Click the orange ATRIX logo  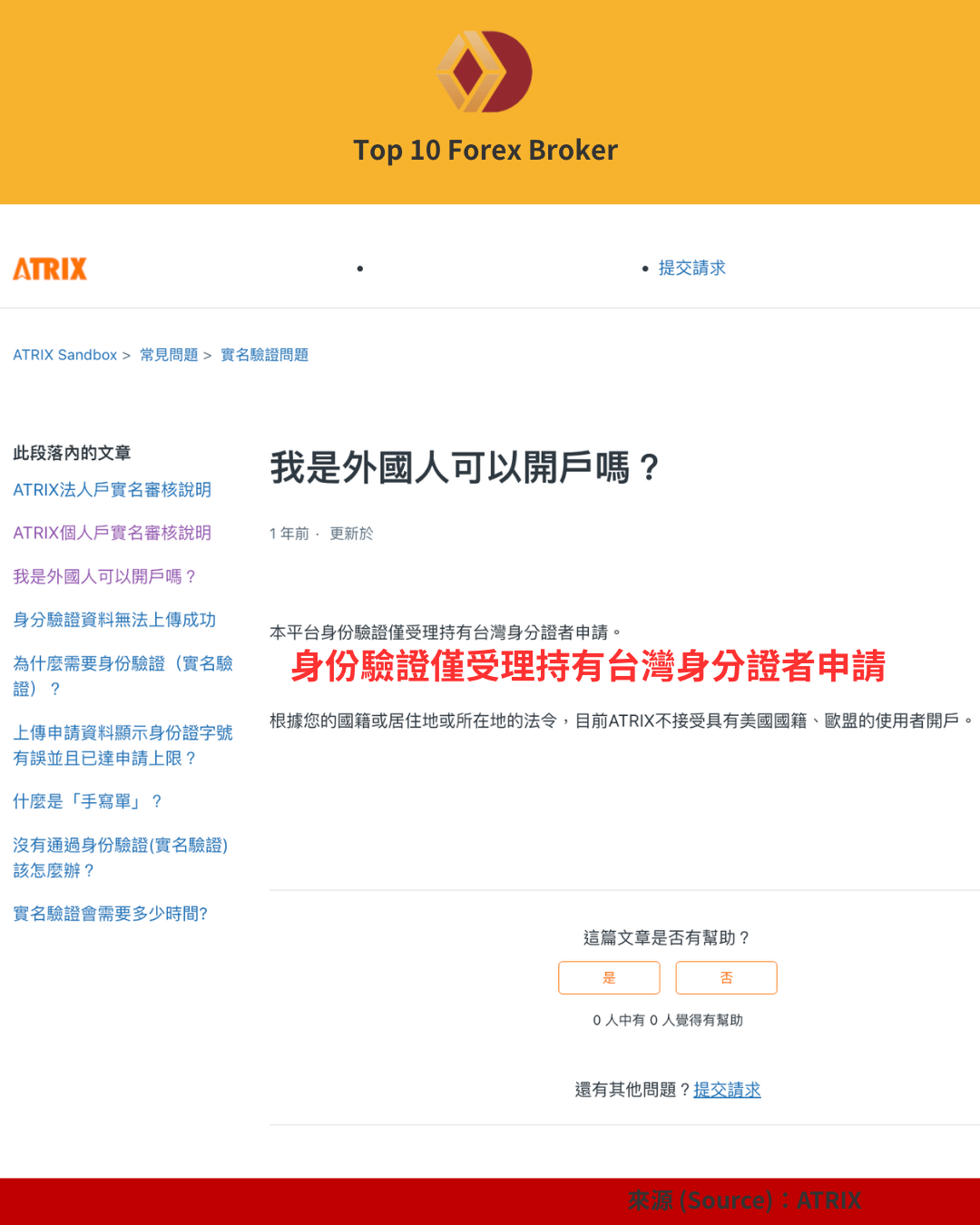[x=50, y=269]
